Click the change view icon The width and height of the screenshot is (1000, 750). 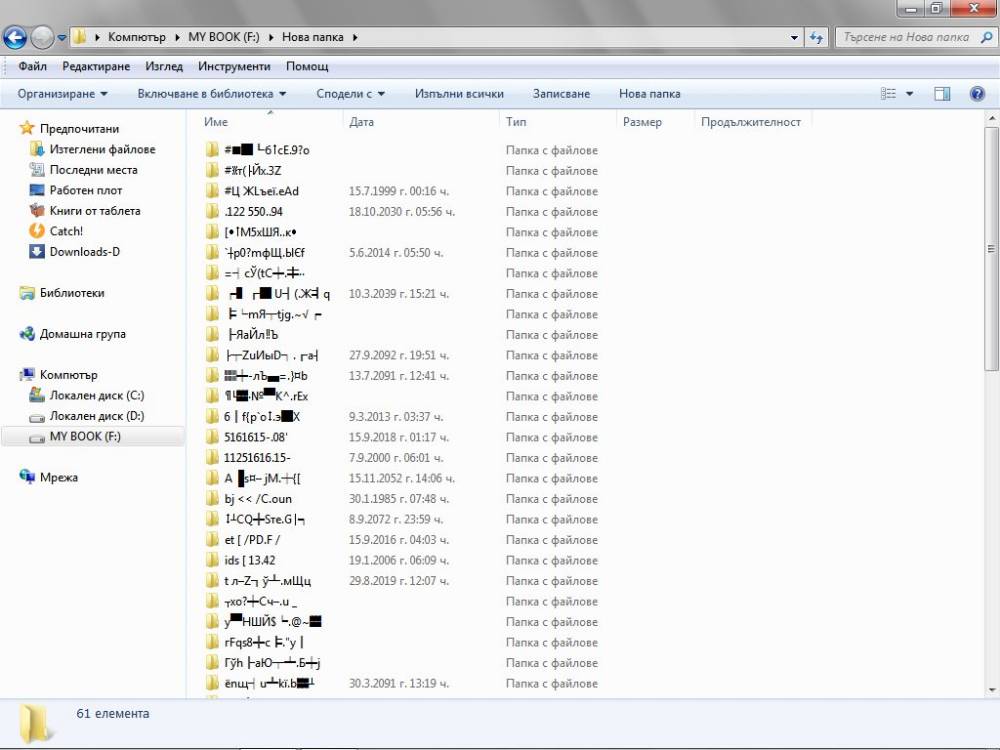(888, 94)
